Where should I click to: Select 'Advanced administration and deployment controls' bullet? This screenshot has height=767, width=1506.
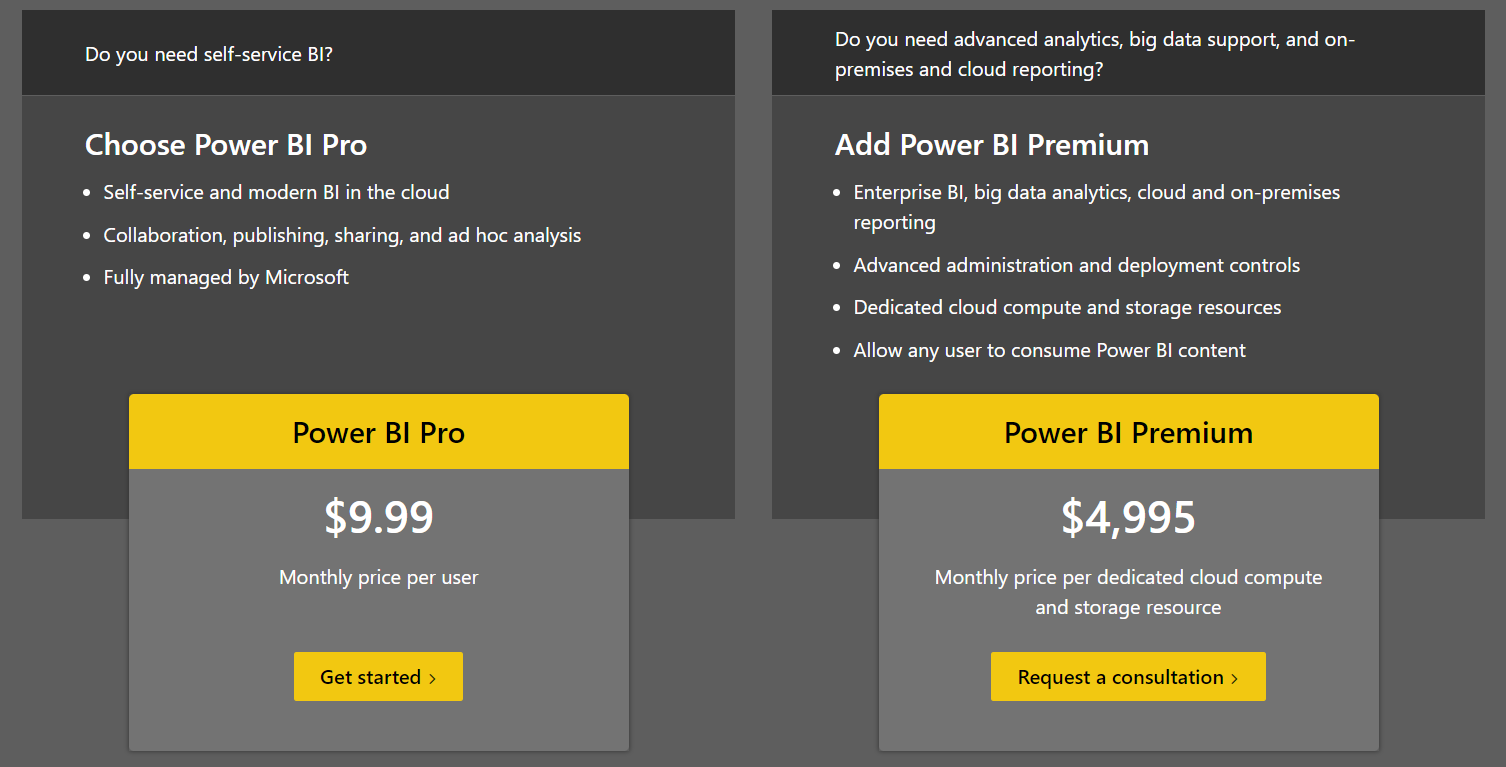click(x=1076, y=265)
